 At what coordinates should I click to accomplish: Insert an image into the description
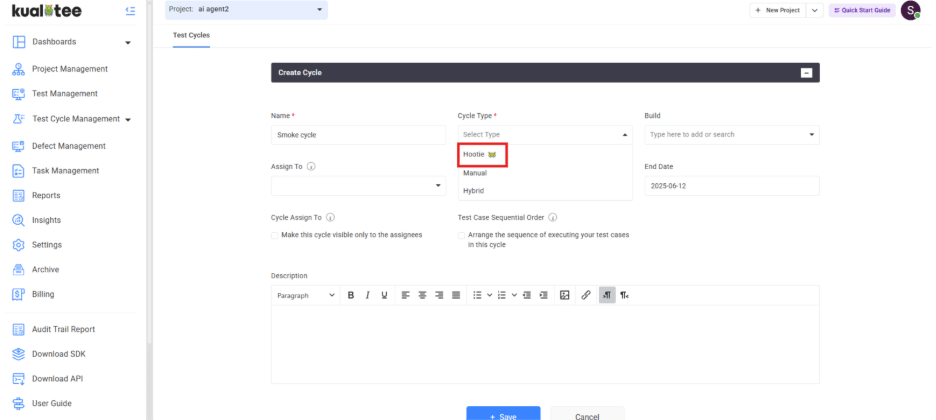tap(565, 295)
